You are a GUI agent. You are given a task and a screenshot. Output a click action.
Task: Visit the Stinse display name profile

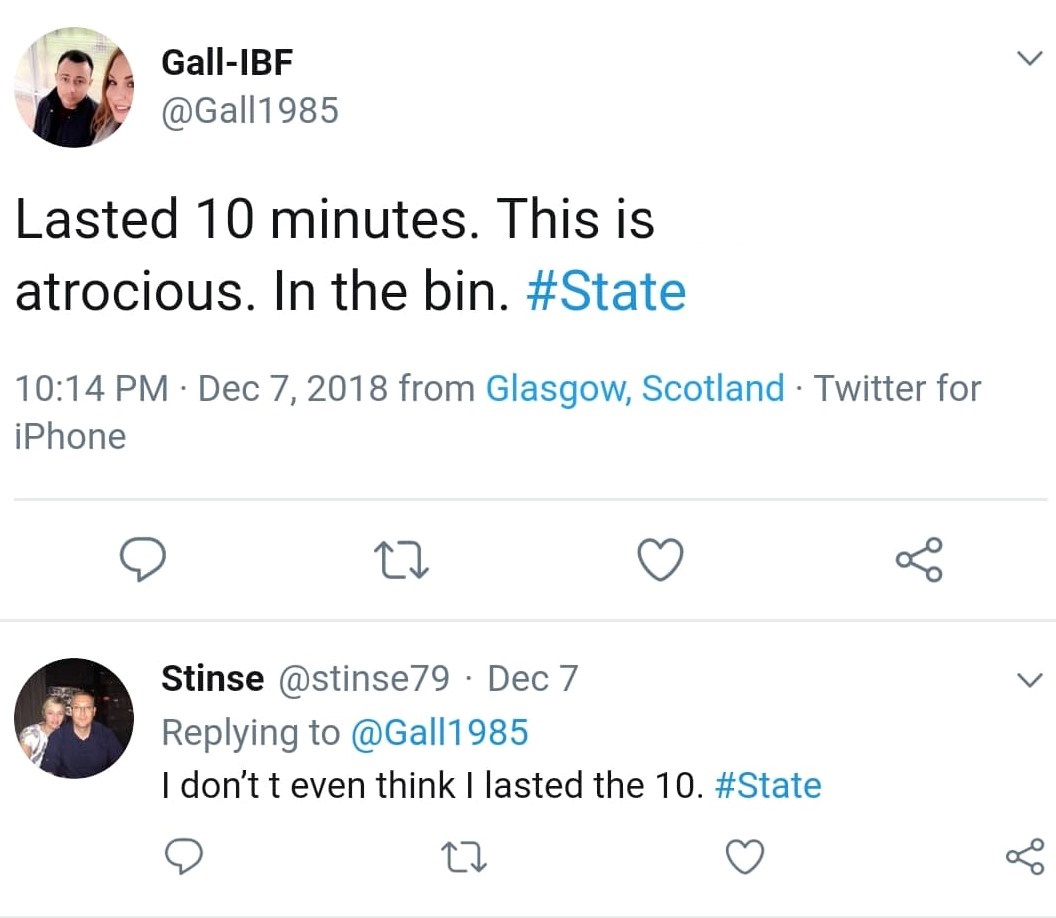tap(212, 679)
